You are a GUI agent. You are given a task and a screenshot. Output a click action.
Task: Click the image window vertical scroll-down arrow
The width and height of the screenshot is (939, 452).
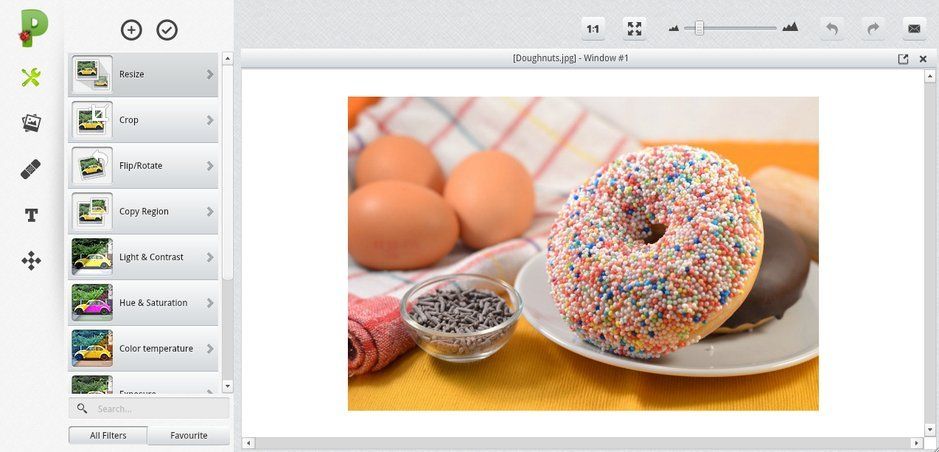pos(929,430)
